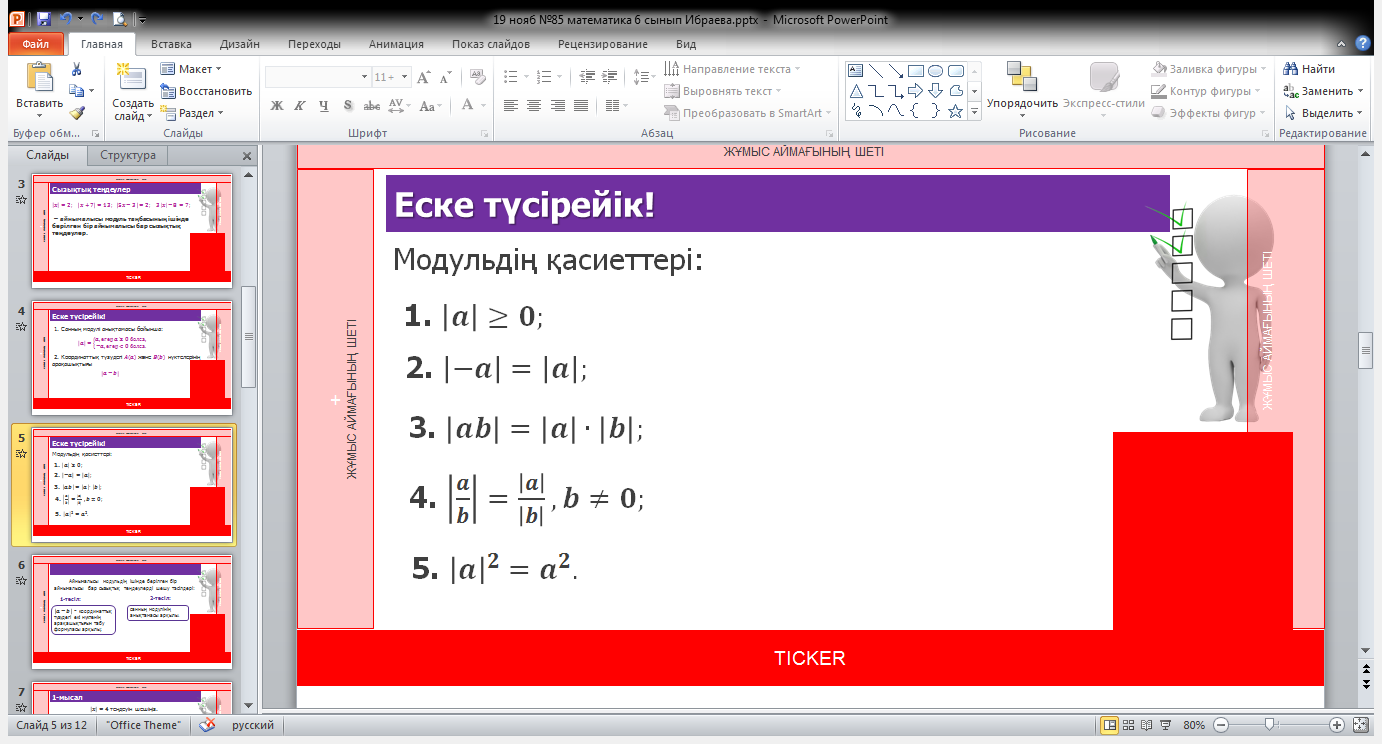Screen dimensions: 1382x744
Task: Select the Format Painter brush icon
Action: point(76,113)
